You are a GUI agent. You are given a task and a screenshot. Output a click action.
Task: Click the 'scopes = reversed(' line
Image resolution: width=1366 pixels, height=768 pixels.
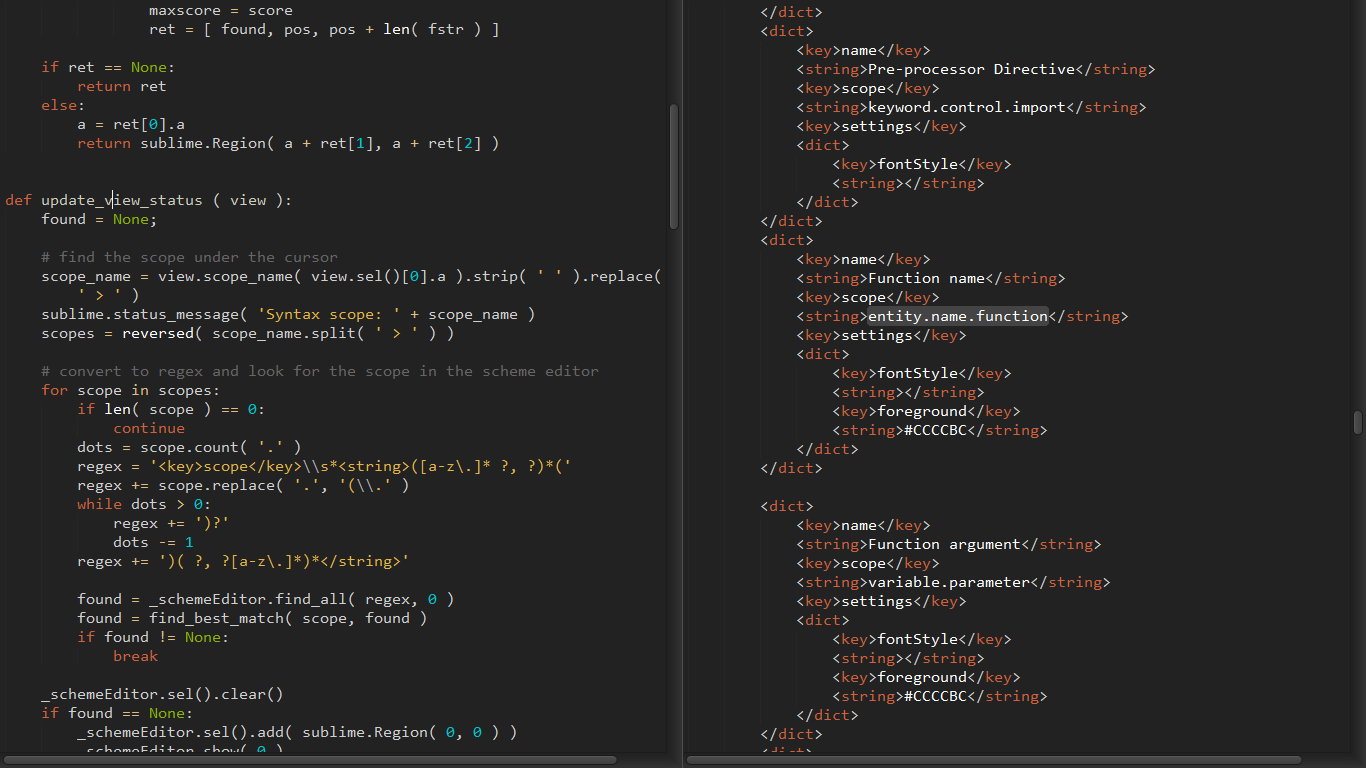pos(248,334)
